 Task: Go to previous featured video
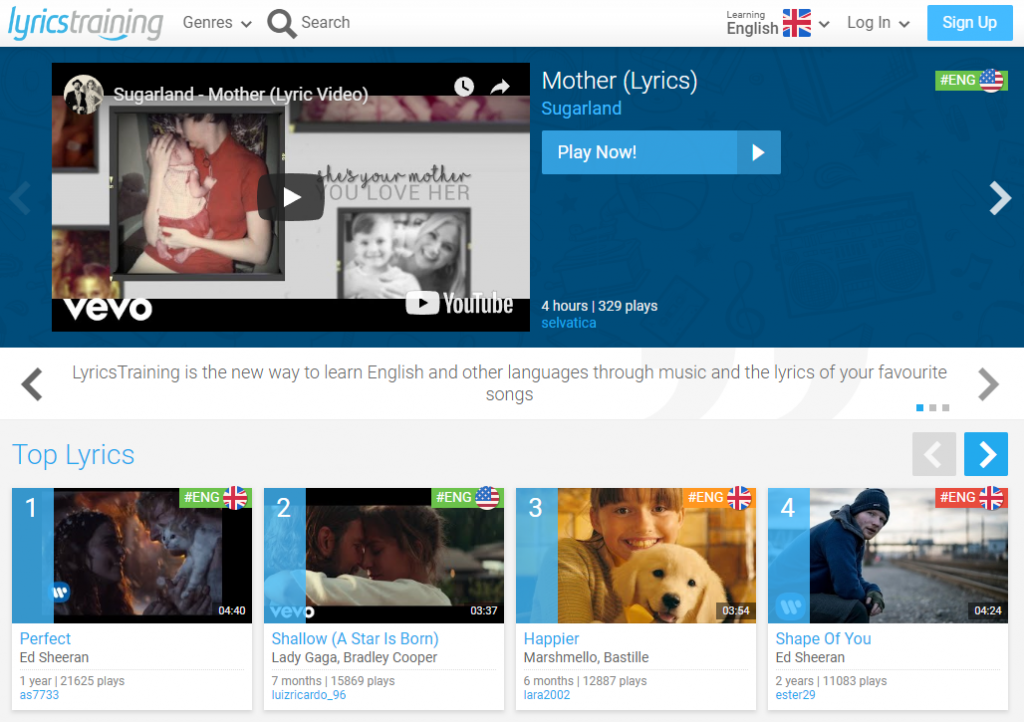pyautogui.click(x=21, y=198)
